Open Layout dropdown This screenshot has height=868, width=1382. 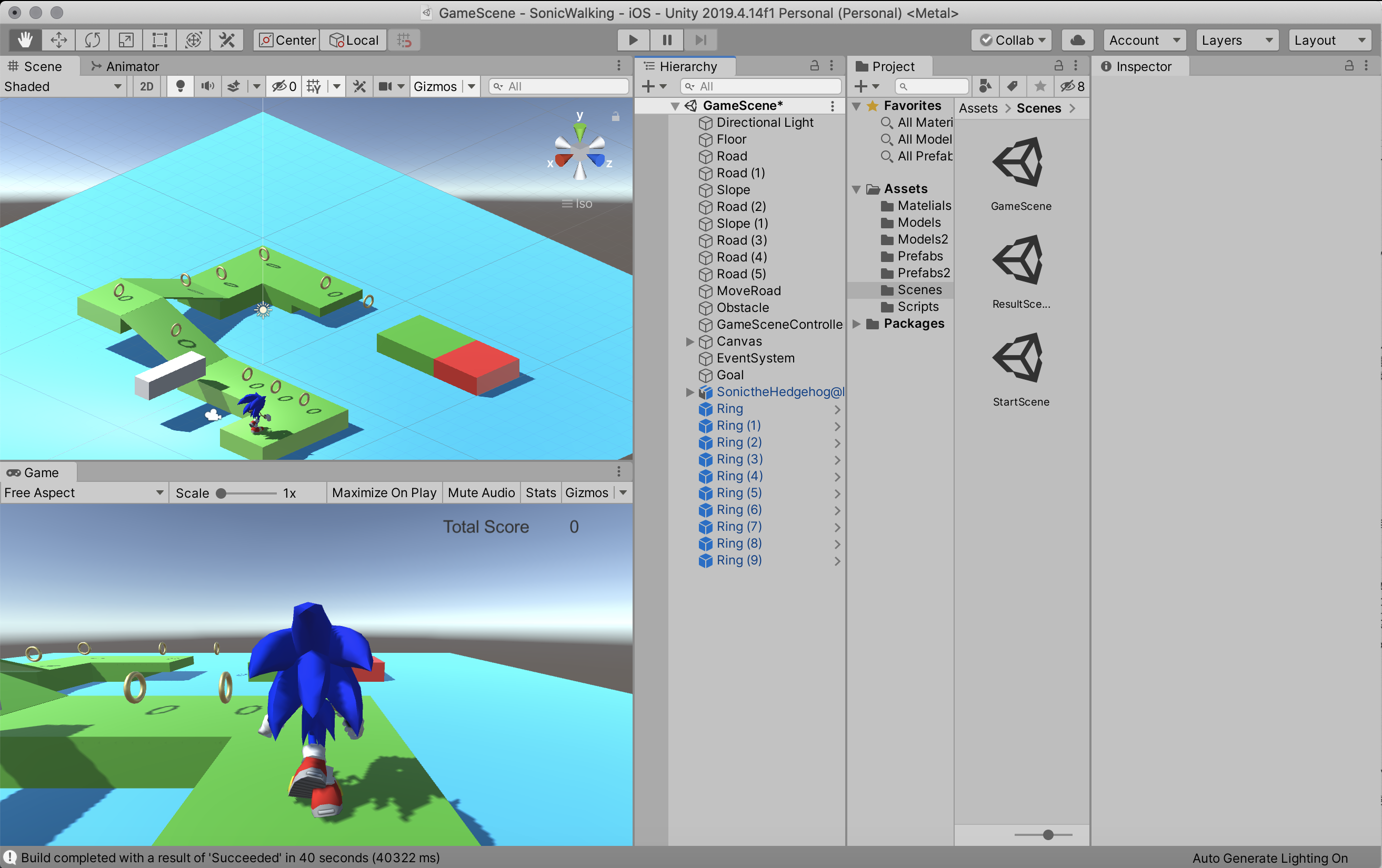(1330, 40)
